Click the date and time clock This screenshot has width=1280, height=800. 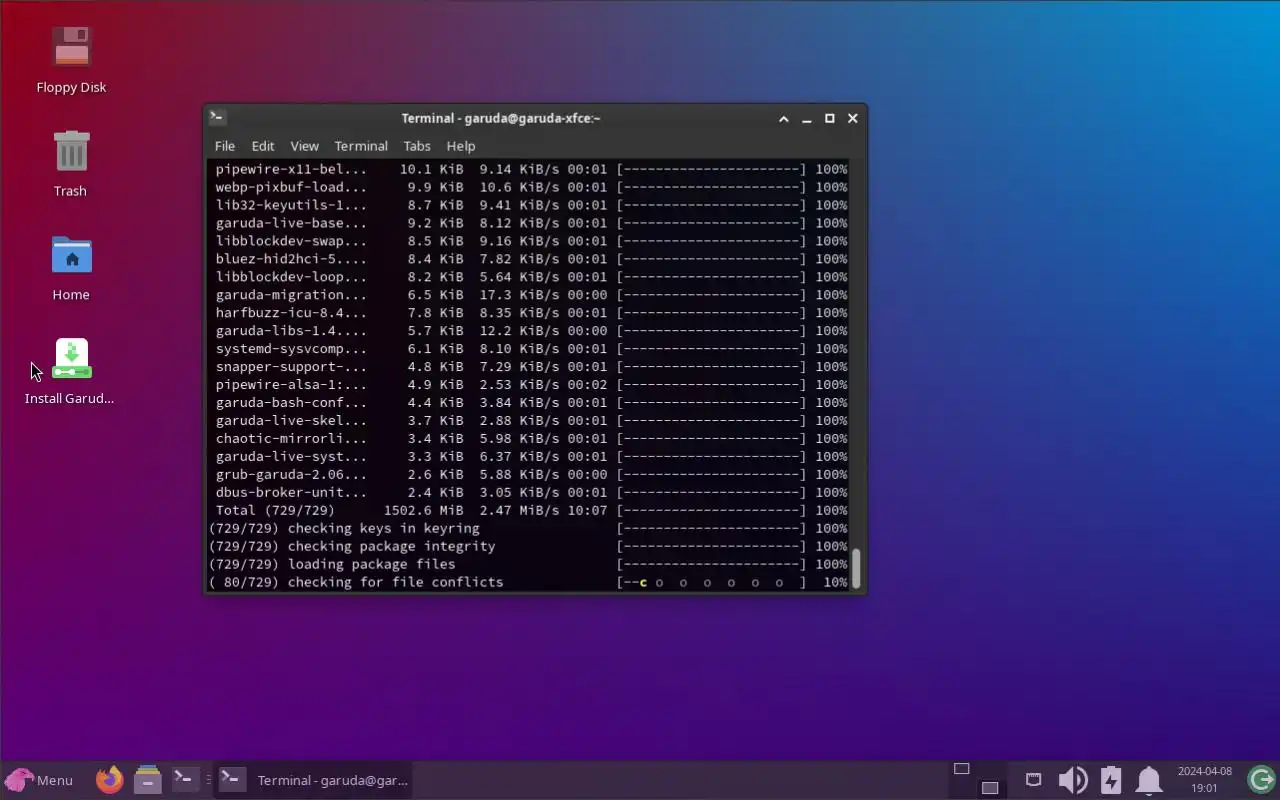[x=1204, y=779]
